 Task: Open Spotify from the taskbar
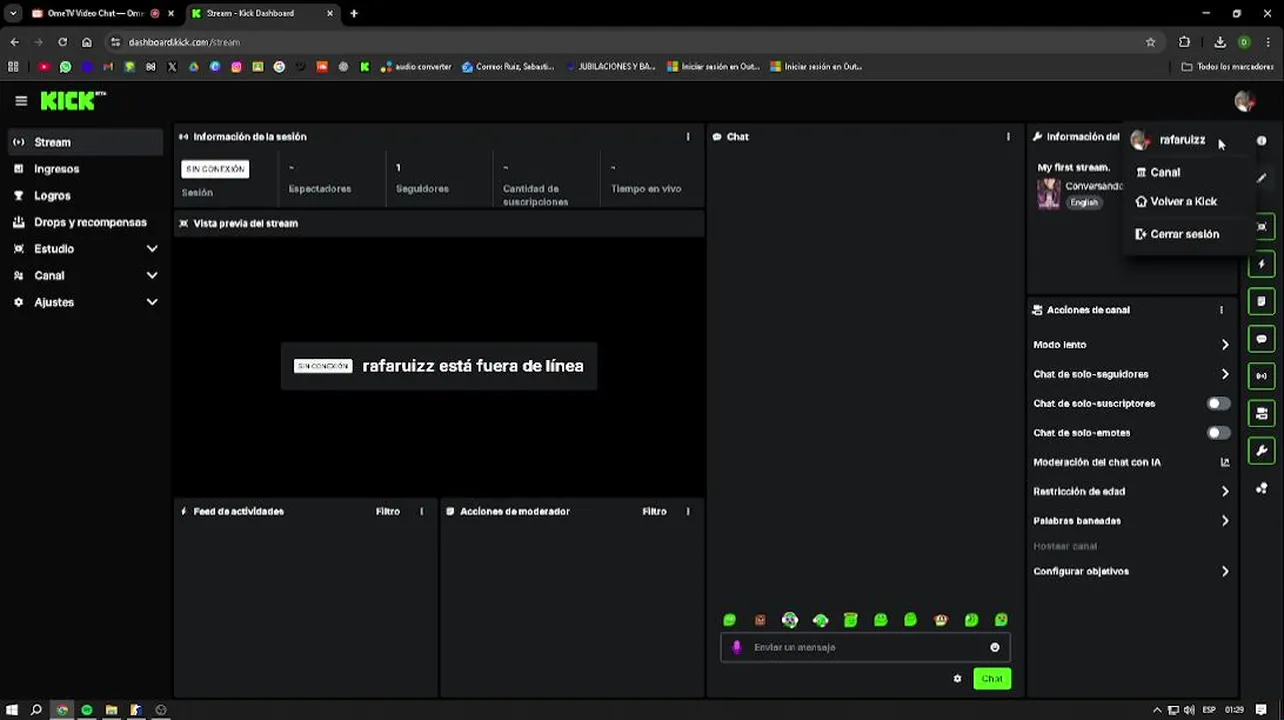(86, 710)
